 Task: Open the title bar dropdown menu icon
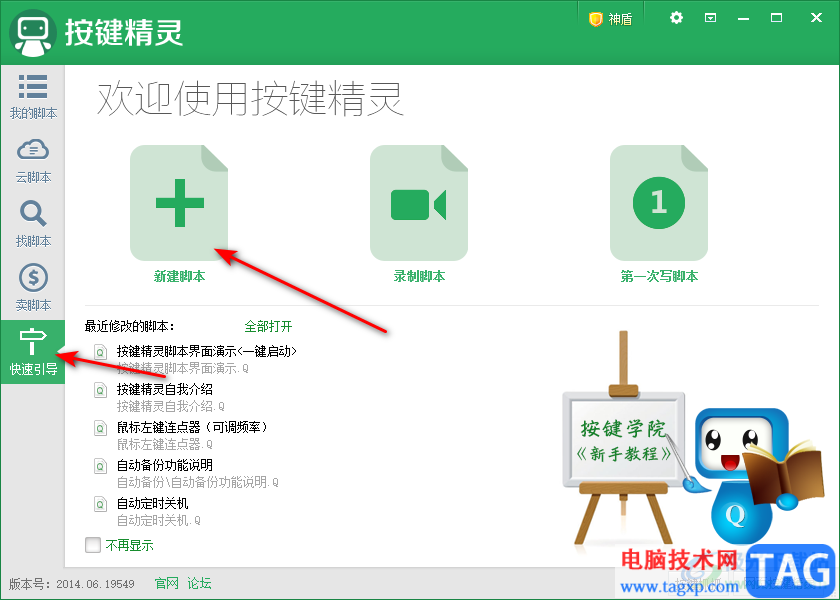coord(710,18)
